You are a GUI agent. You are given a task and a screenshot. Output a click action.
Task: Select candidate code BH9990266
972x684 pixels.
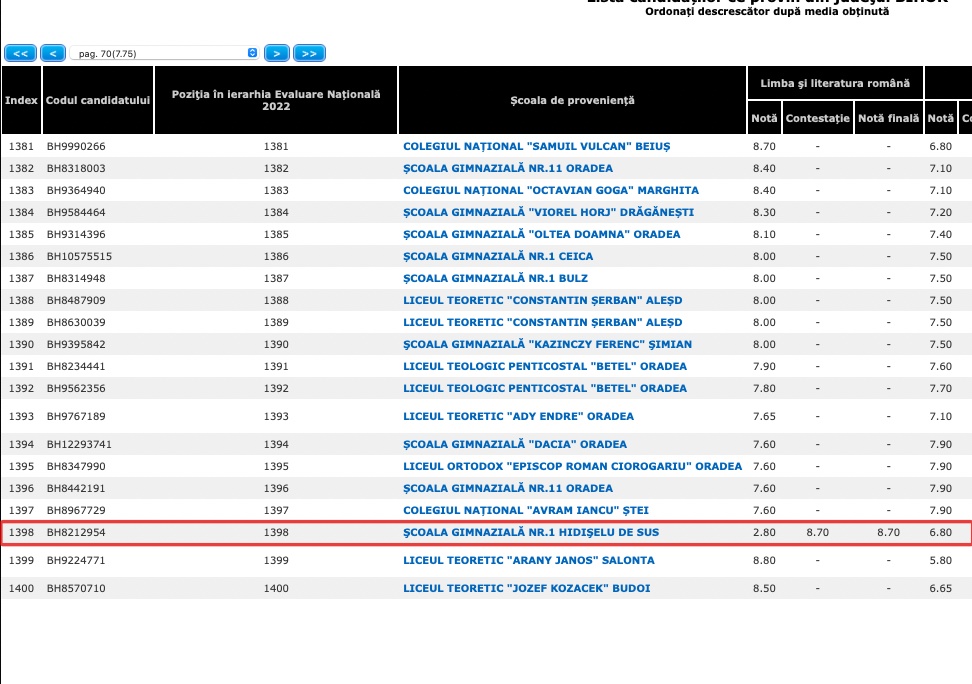[x=76, y=146]
